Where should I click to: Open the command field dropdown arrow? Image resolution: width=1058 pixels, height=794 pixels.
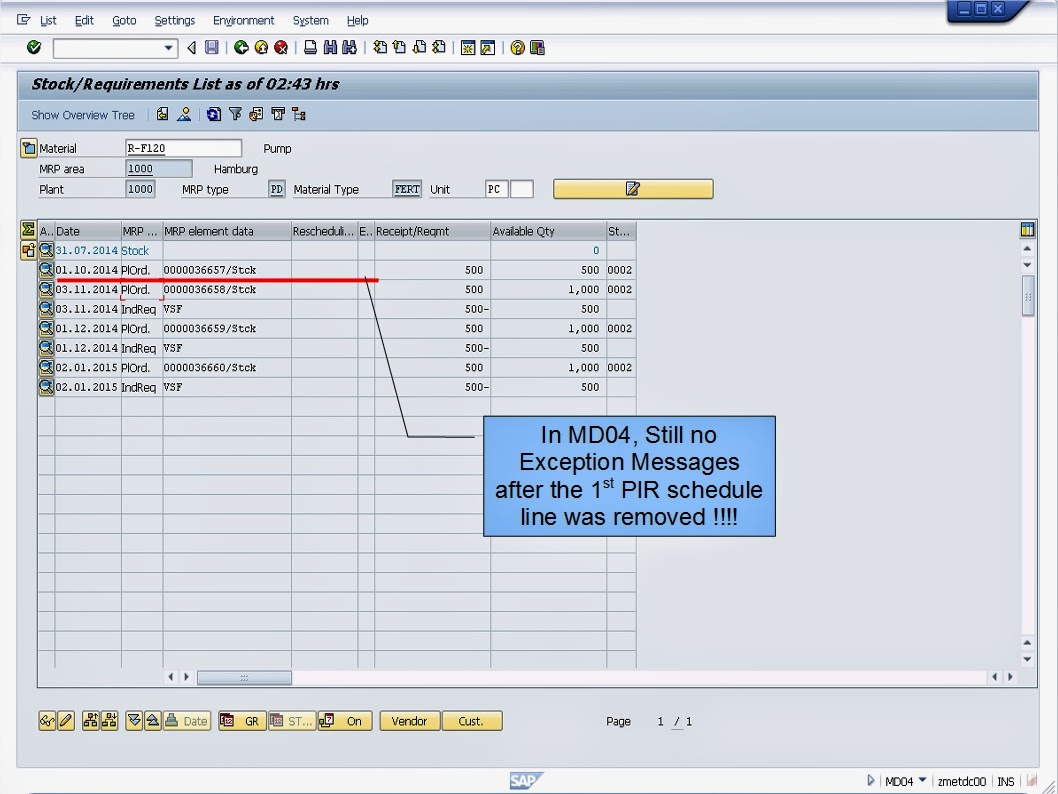pos(168,48)
